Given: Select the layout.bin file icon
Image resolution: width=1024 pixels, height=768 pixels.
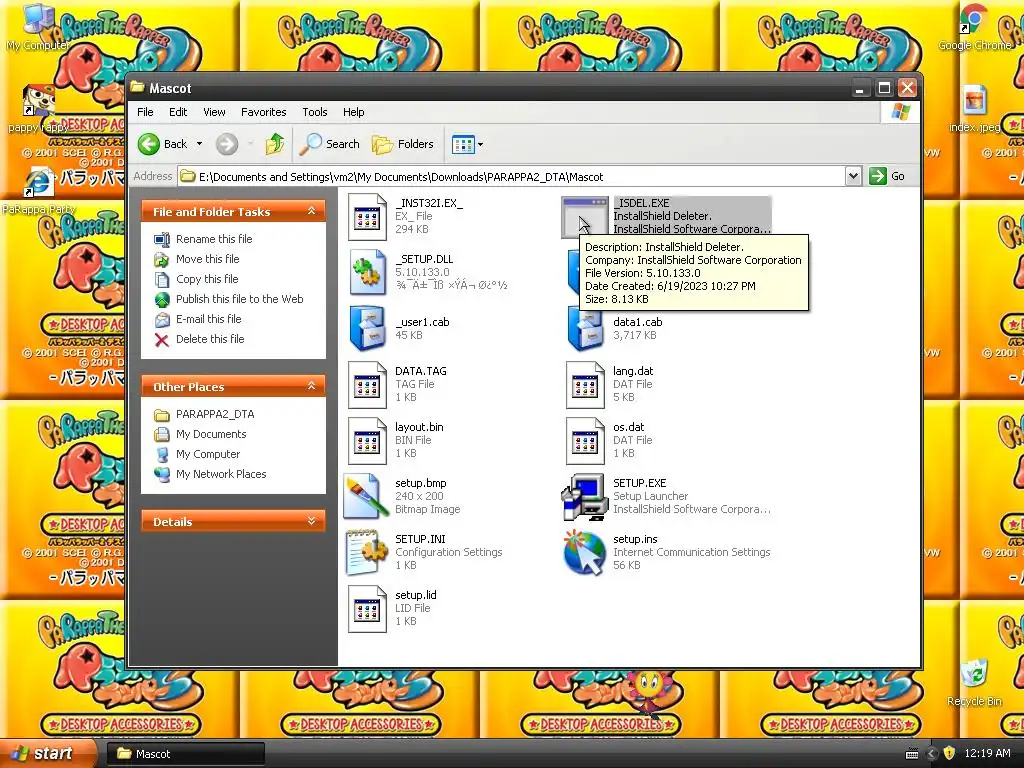Looking at the screenshot, I should 367,441.
